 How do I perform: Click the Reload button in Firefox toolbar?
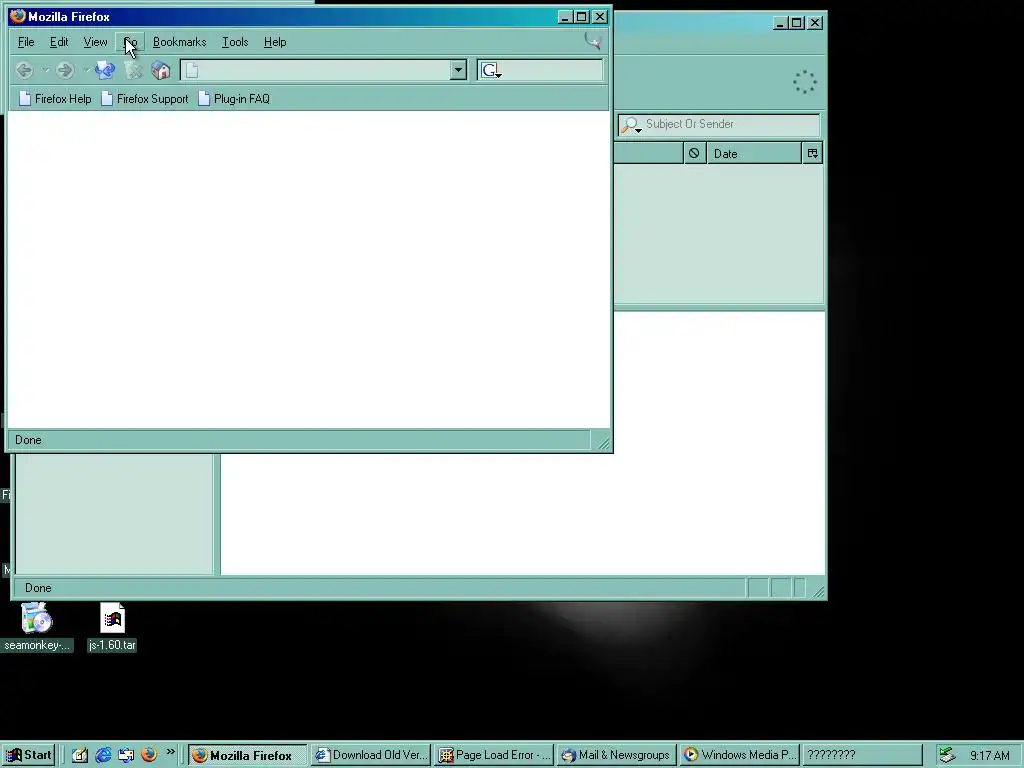tap(104, 70)
